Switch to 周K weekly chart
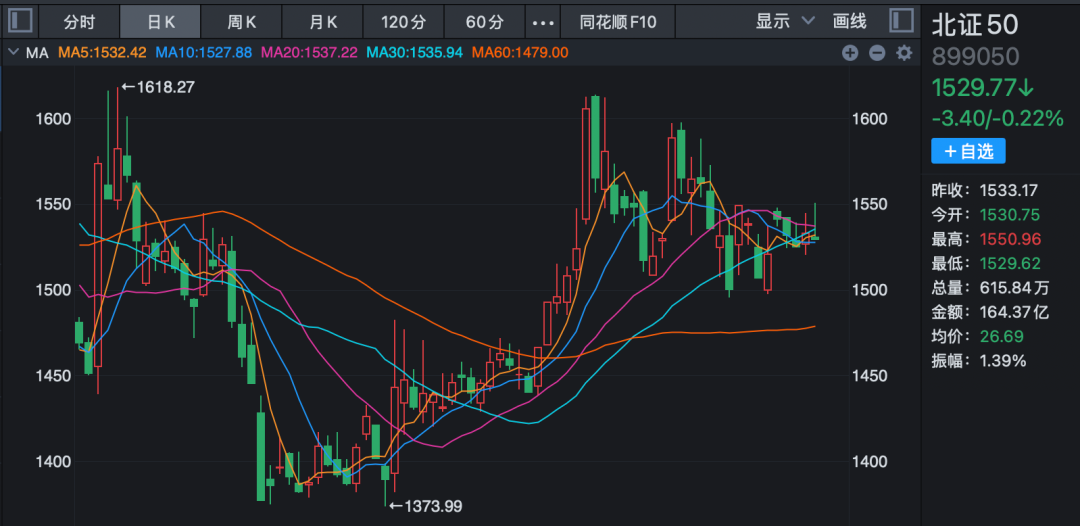 point(241,21)
